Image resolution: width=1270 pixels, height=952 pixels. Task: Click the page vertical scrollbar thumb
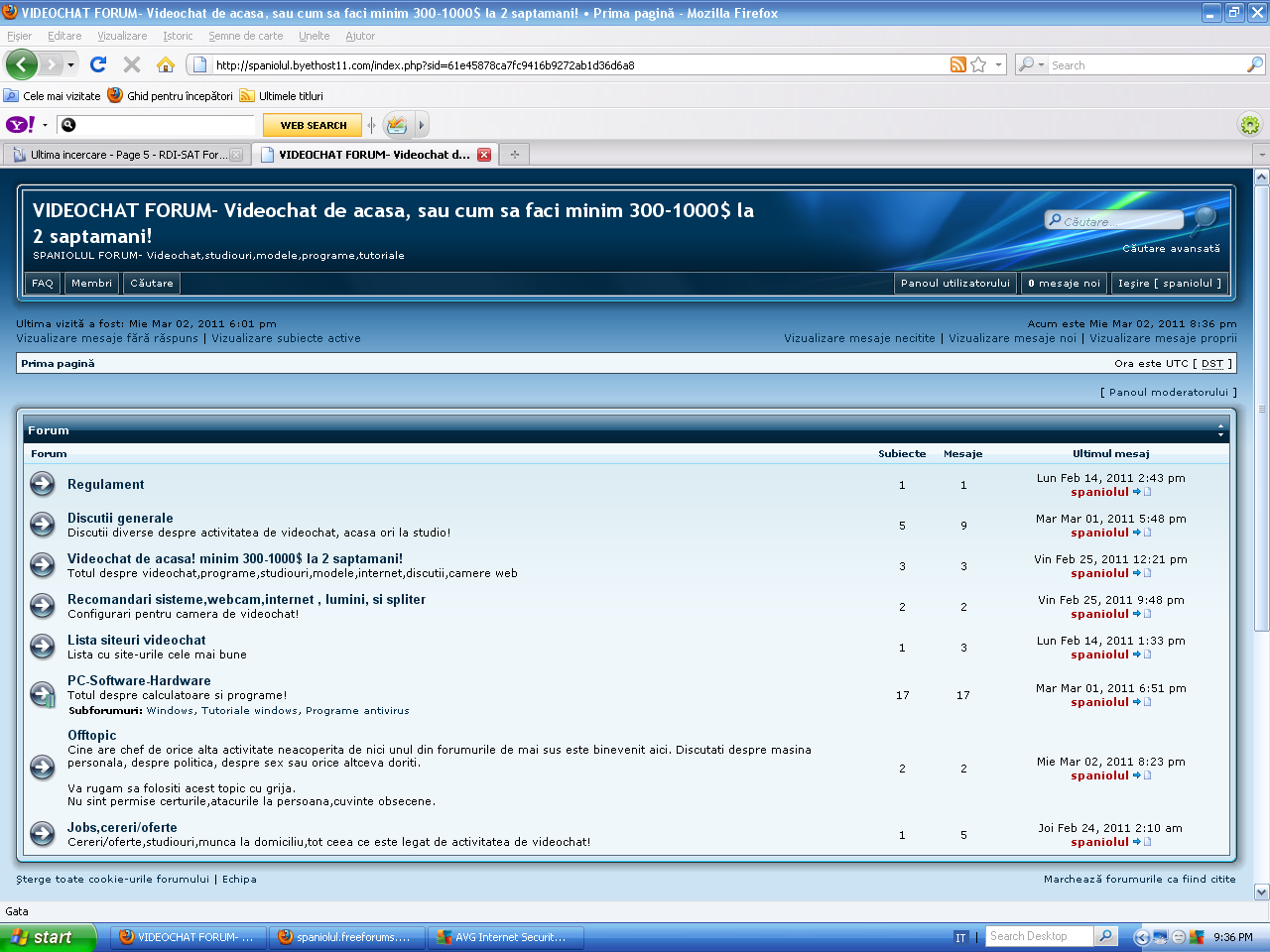tap(1262, 409)
